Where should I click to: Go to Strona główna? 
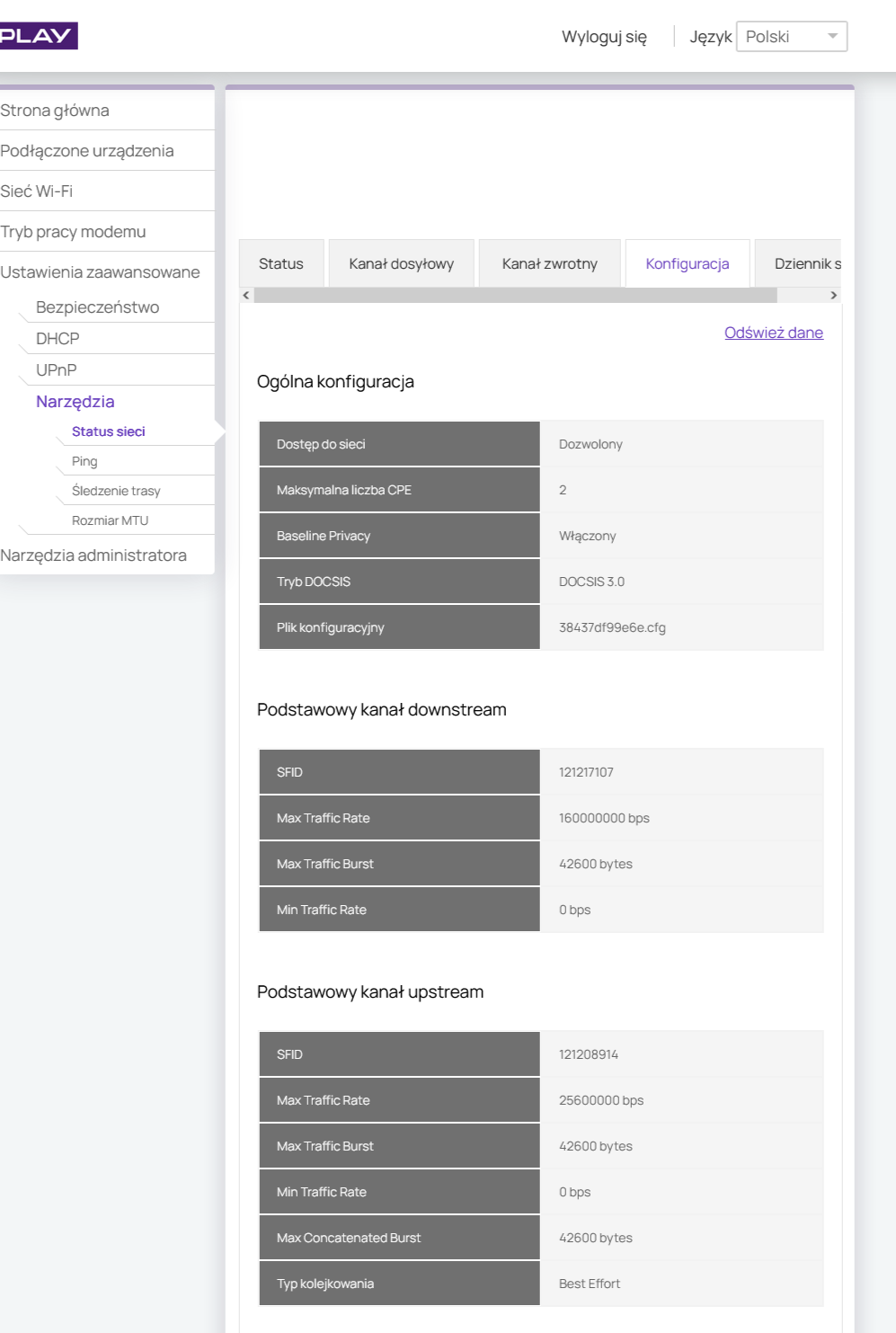pos(55,111)
